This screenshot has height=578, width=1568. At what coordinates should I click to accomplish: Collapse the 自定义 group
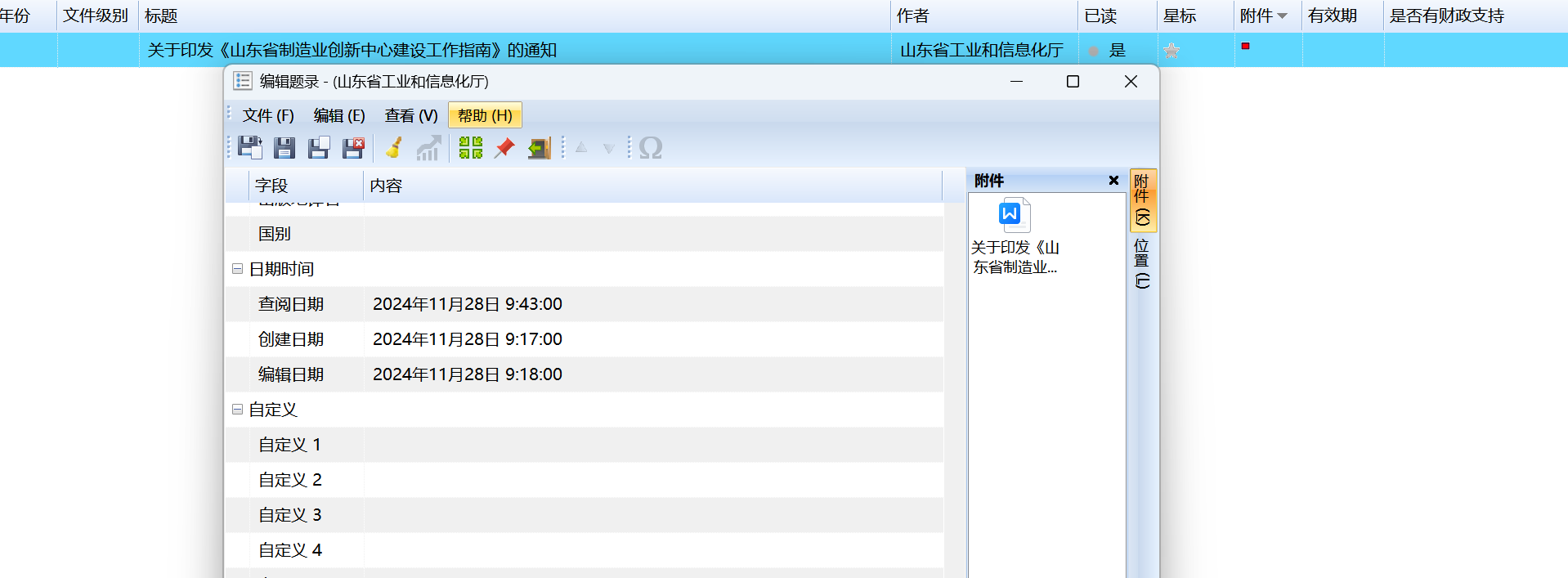click(x=237, y=410)
